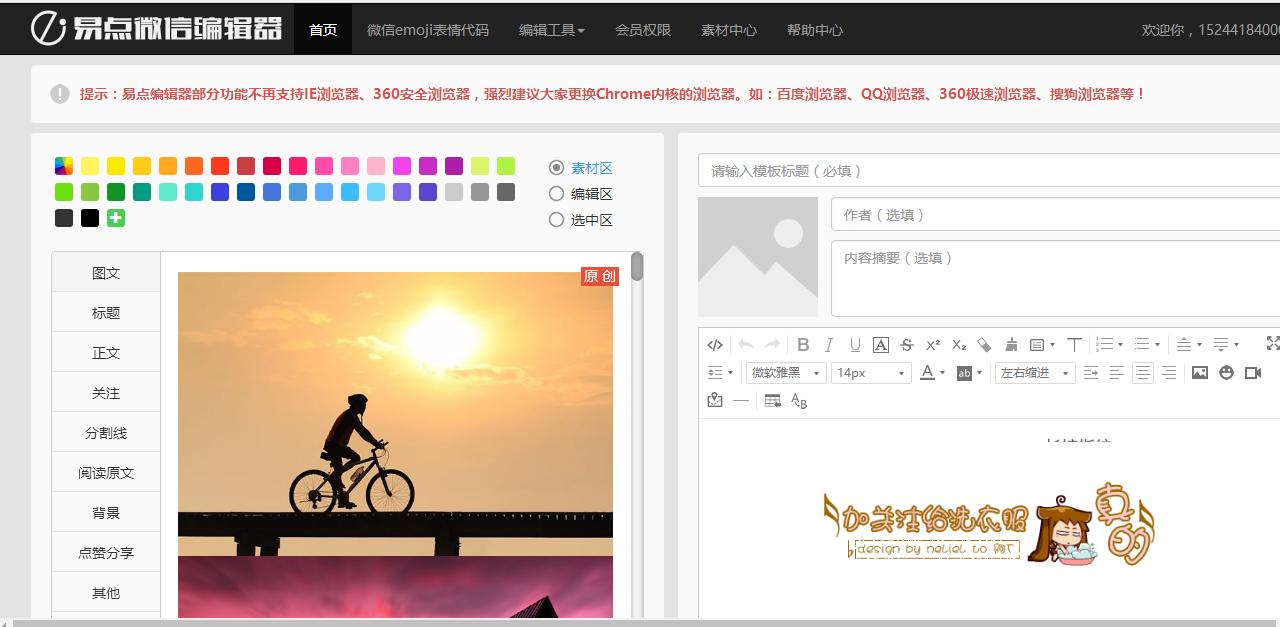The width and height of the screenshot is (1280, 627).
Task: Apply strikethrough to text
Action: 906,344
